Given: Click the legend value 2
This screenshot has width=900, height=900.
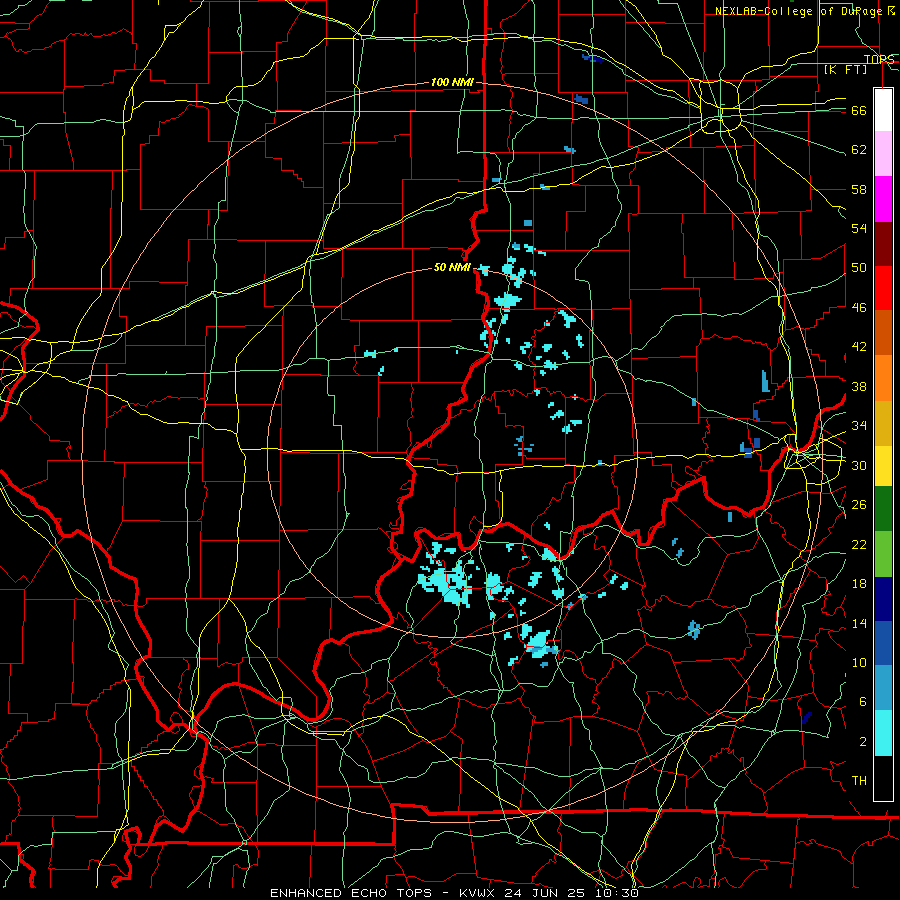Looking at the screenshot, I should (x=863, y=742).
